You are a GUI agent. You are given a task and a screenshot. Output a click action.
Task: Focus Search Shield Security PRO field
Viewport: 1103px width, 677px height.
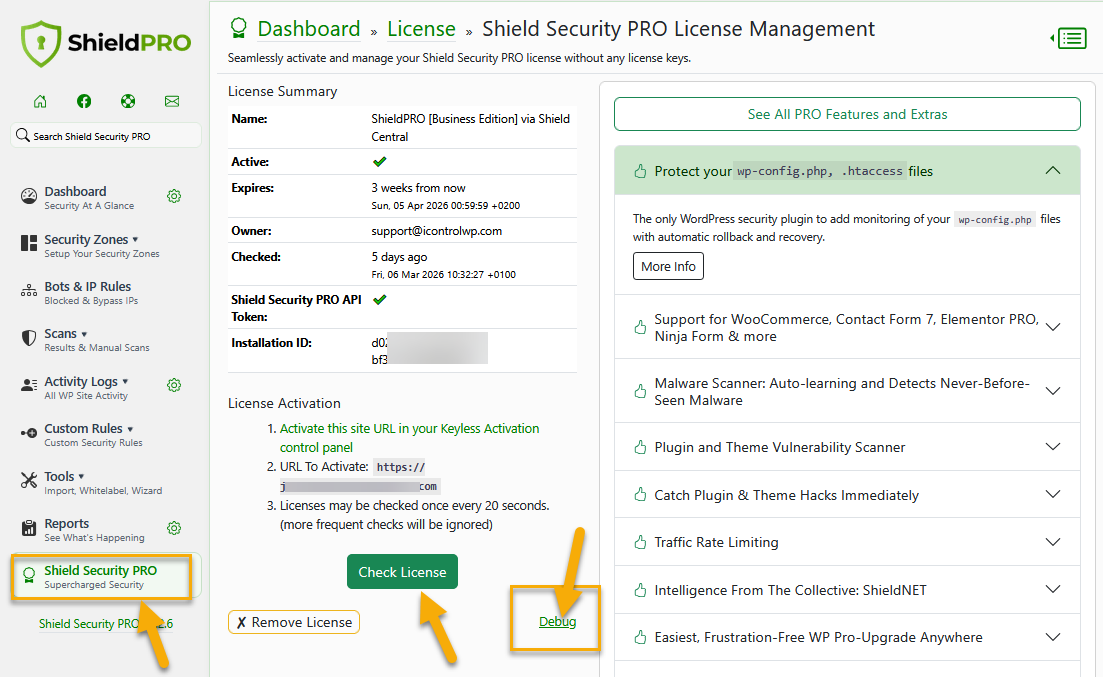pyautogui.click(x=106, y=136)
